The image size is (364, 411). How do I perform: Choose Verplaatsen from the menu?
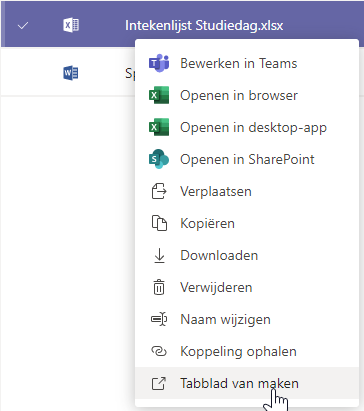247,191
